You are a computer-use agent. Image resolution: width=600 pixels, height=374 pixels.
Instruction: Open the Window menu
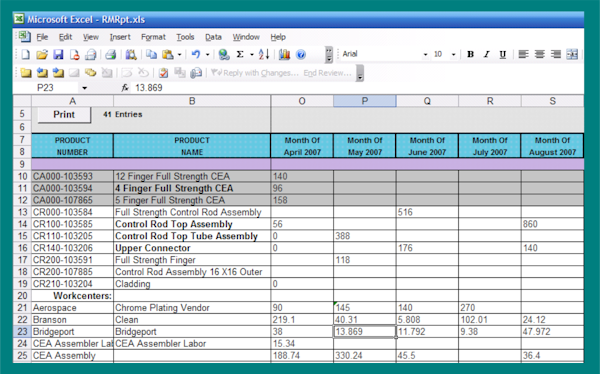click(x=246, y=37)
